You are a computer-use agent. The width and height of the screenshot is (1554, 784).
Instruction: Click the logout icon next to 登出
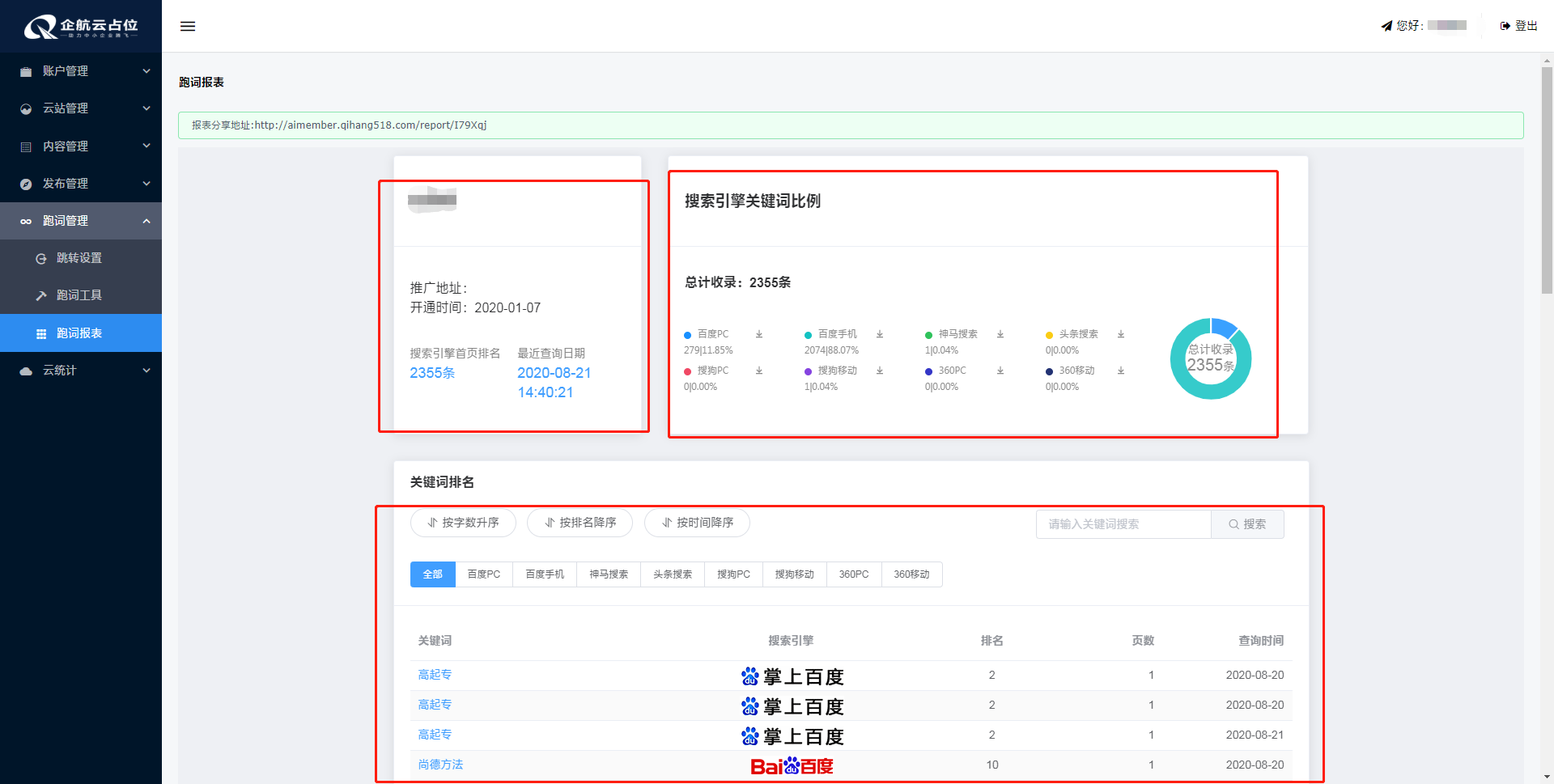click(x=1502, y=25)
